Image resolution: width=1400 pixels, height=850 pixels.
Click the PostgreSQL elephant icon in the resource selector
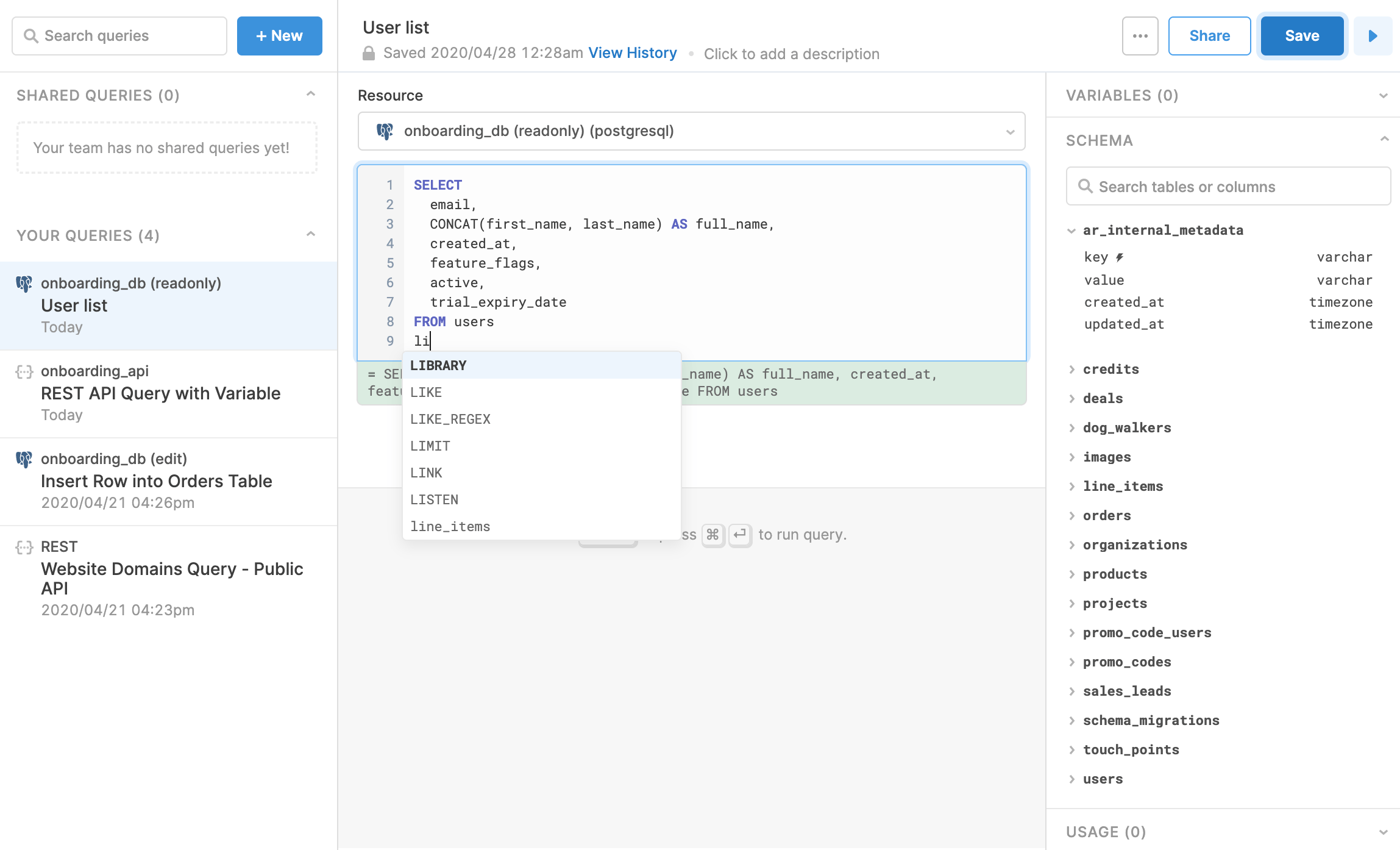click(385, 130)
